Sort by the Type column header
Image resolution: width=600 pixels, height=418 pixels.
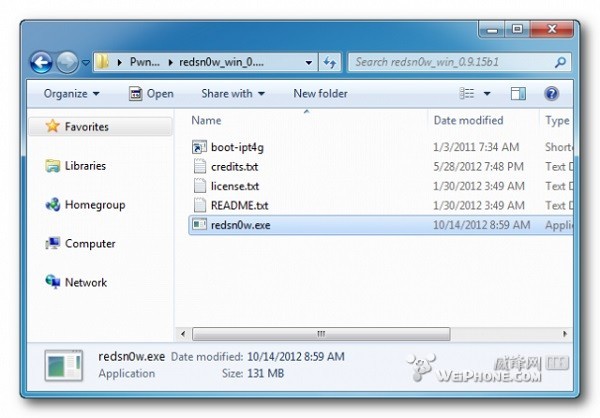coord(557,121)
